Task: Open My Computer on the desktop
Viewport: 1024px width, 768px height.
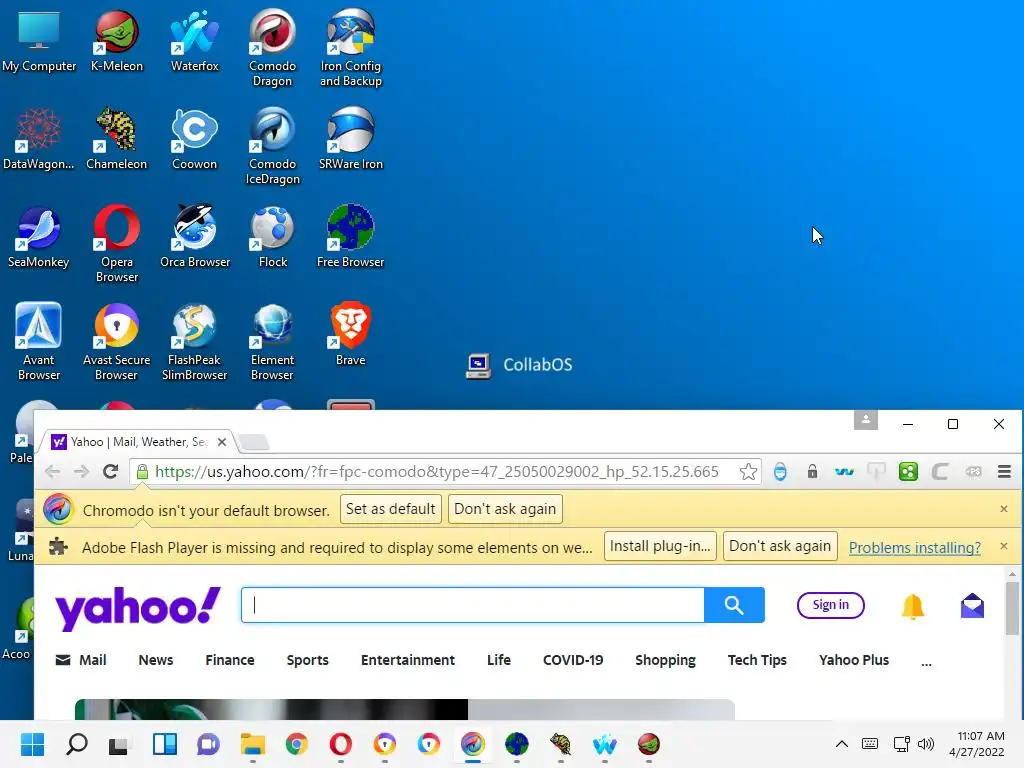Action: 39,40
